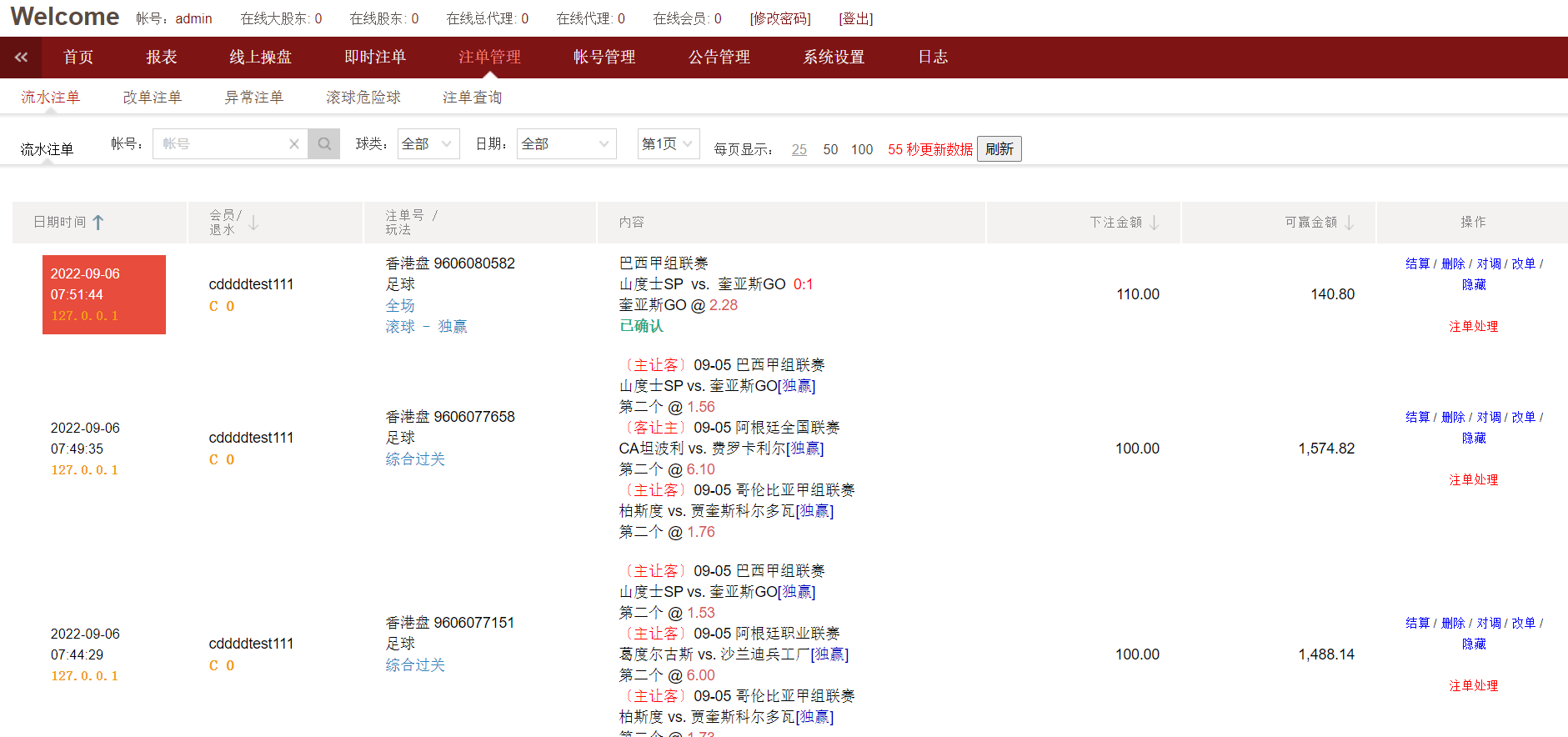This screenshot has width=1568, height=737.
Task: Focus the 帐号 search input field
Action: pos(221,144)
